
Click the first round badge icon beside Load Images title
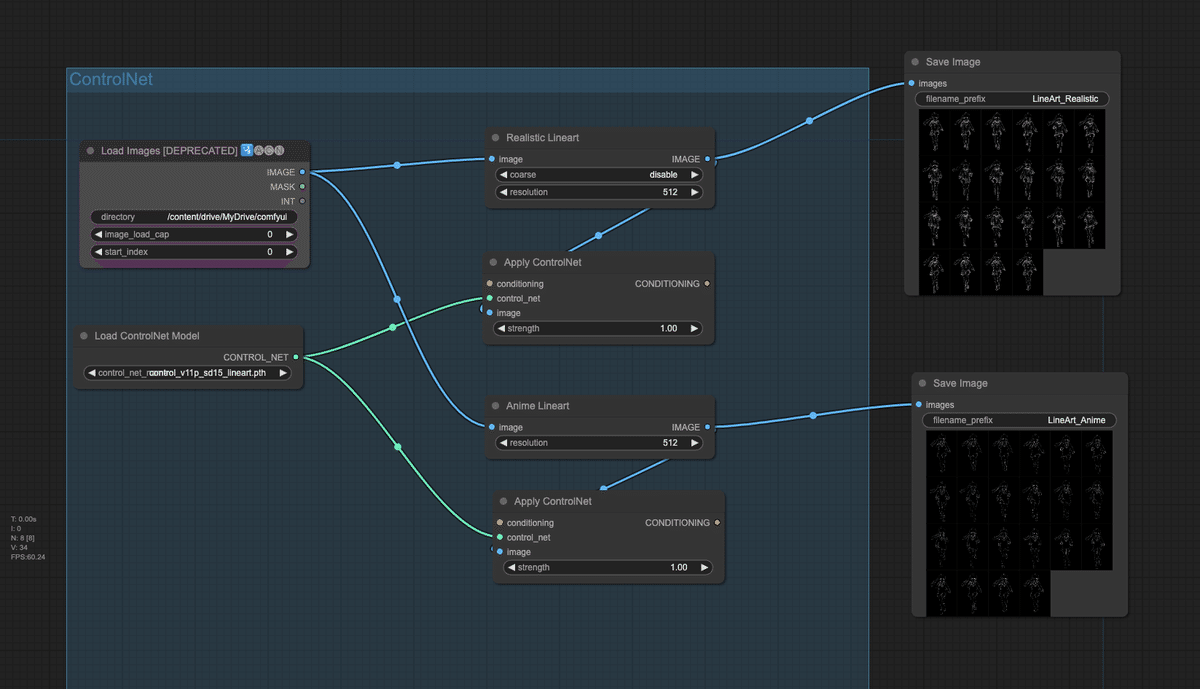(257, 151)
